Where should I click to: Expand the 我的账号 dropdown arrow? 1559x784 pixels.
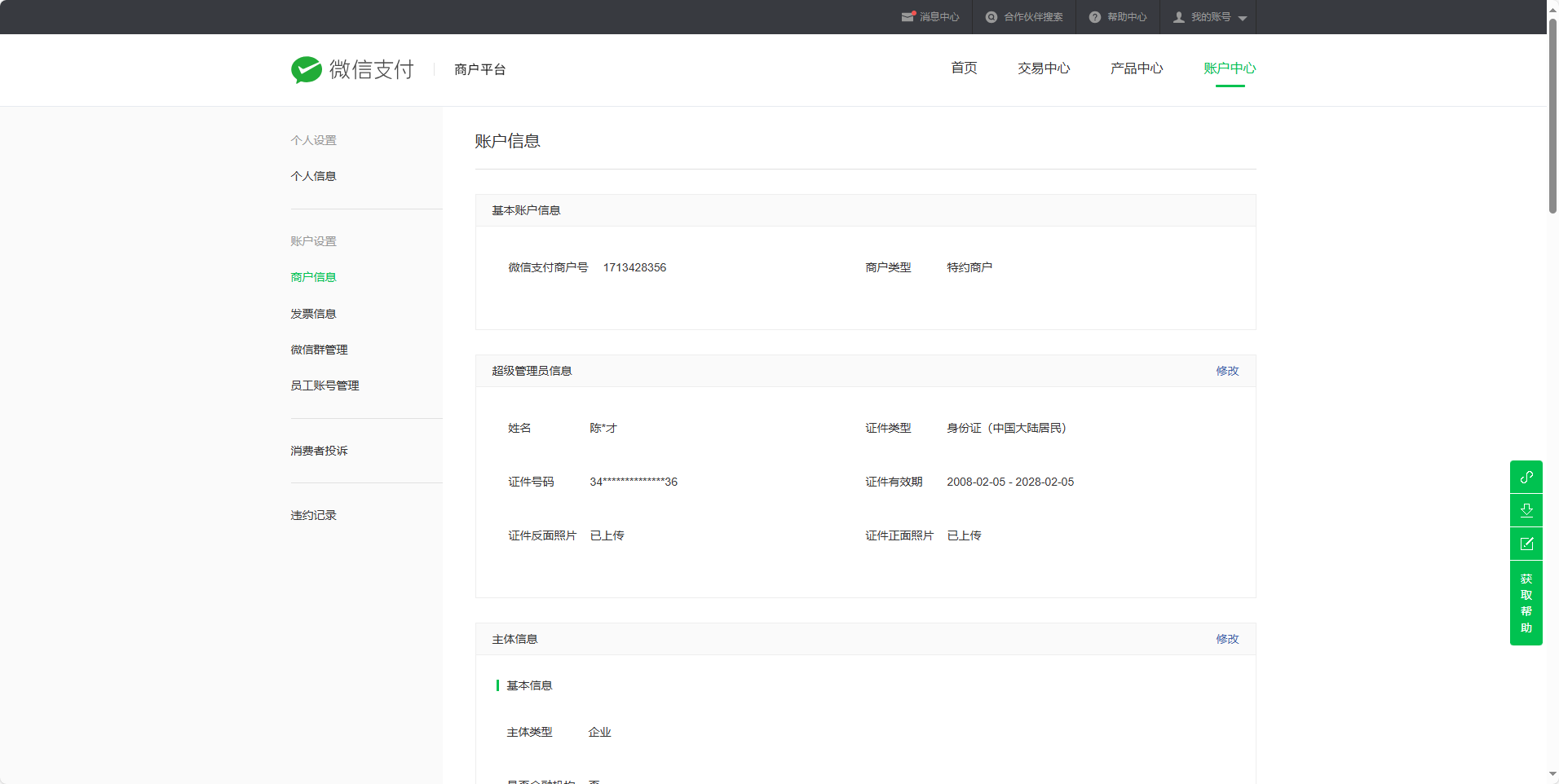click(x=1243, y=18)
